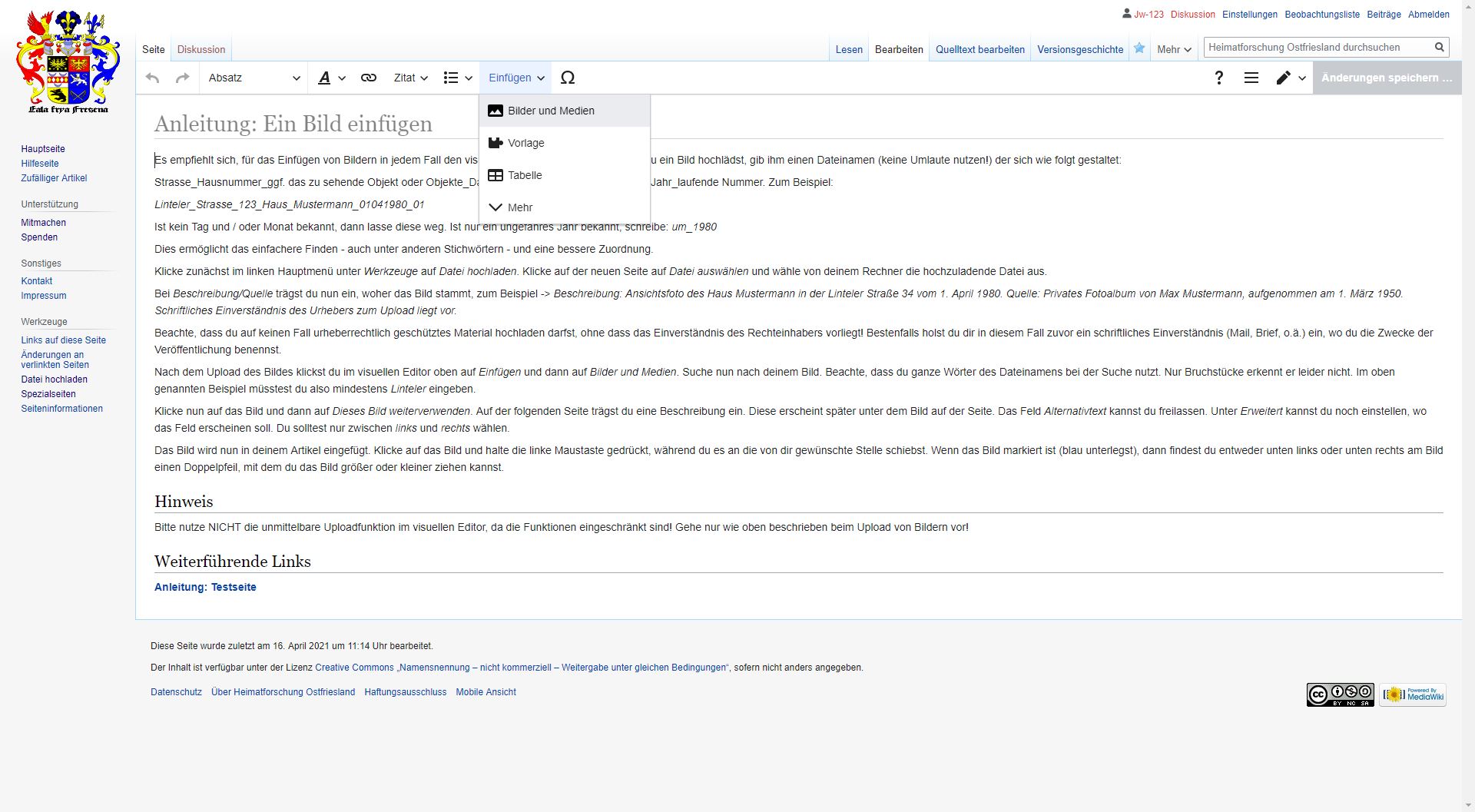Expand 'Mehr' in the insert menu
Viewport: 1475px width, 812px height.
[x=519, y=207]
